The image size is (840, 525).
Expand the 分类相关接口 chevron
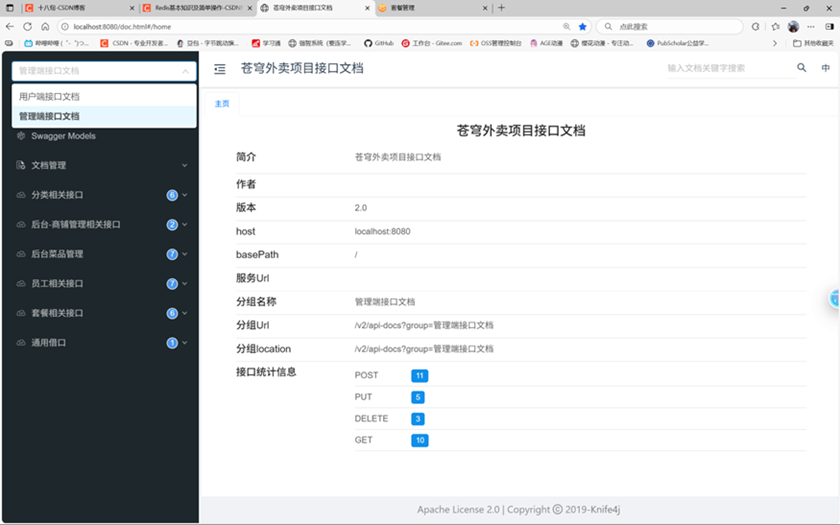pos(185,195)
